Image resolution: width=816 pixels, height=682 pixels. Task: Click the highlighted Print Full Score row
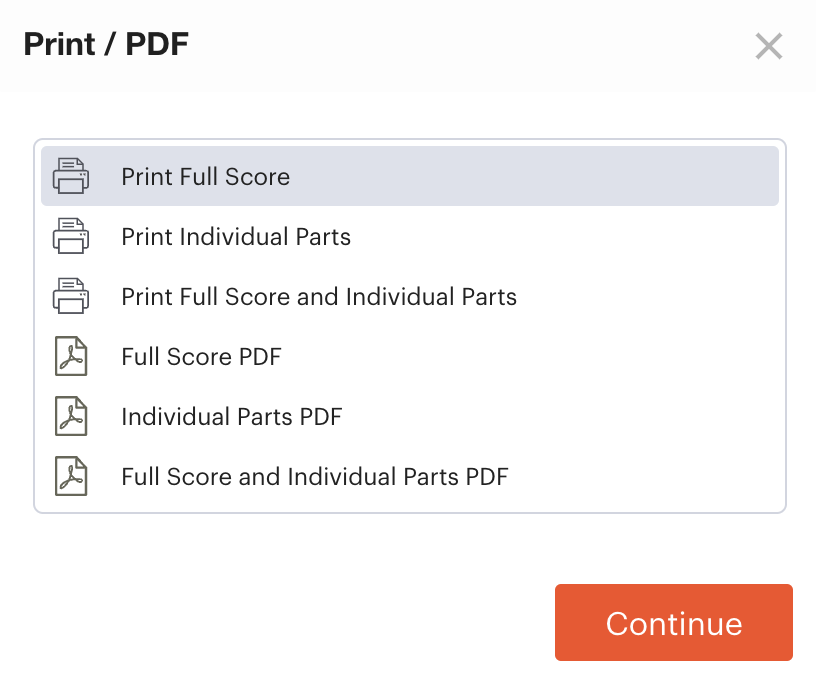[x=408, y=176]
